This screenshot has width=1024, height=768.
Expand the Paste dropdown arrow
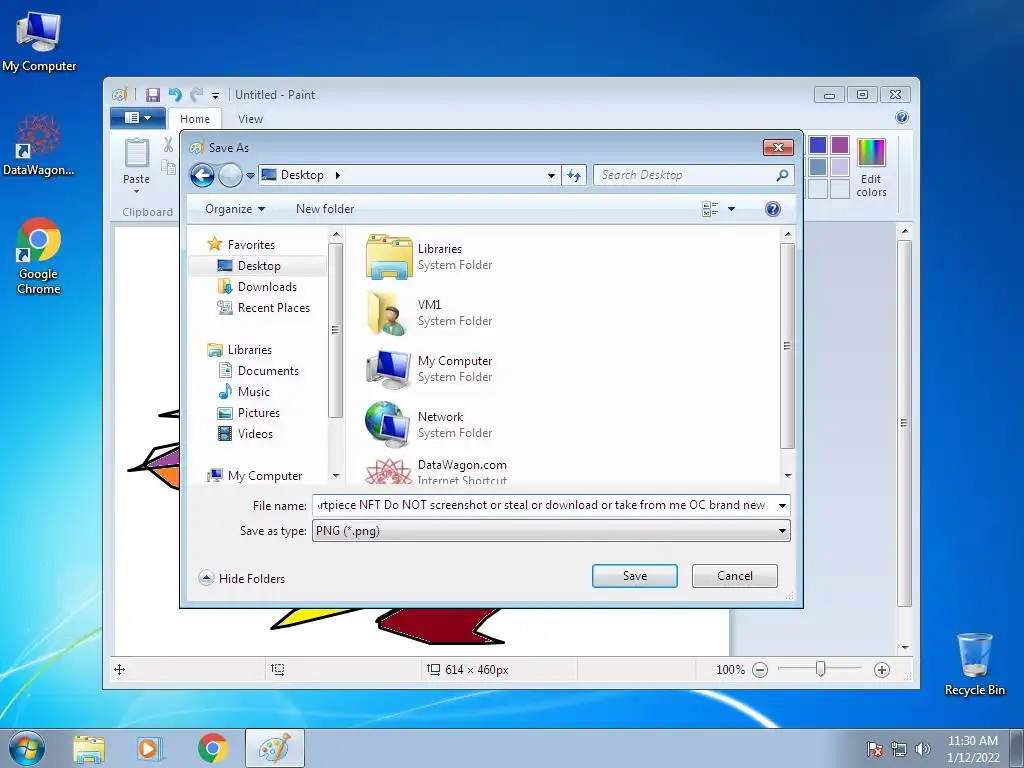[x=136, y=191]
